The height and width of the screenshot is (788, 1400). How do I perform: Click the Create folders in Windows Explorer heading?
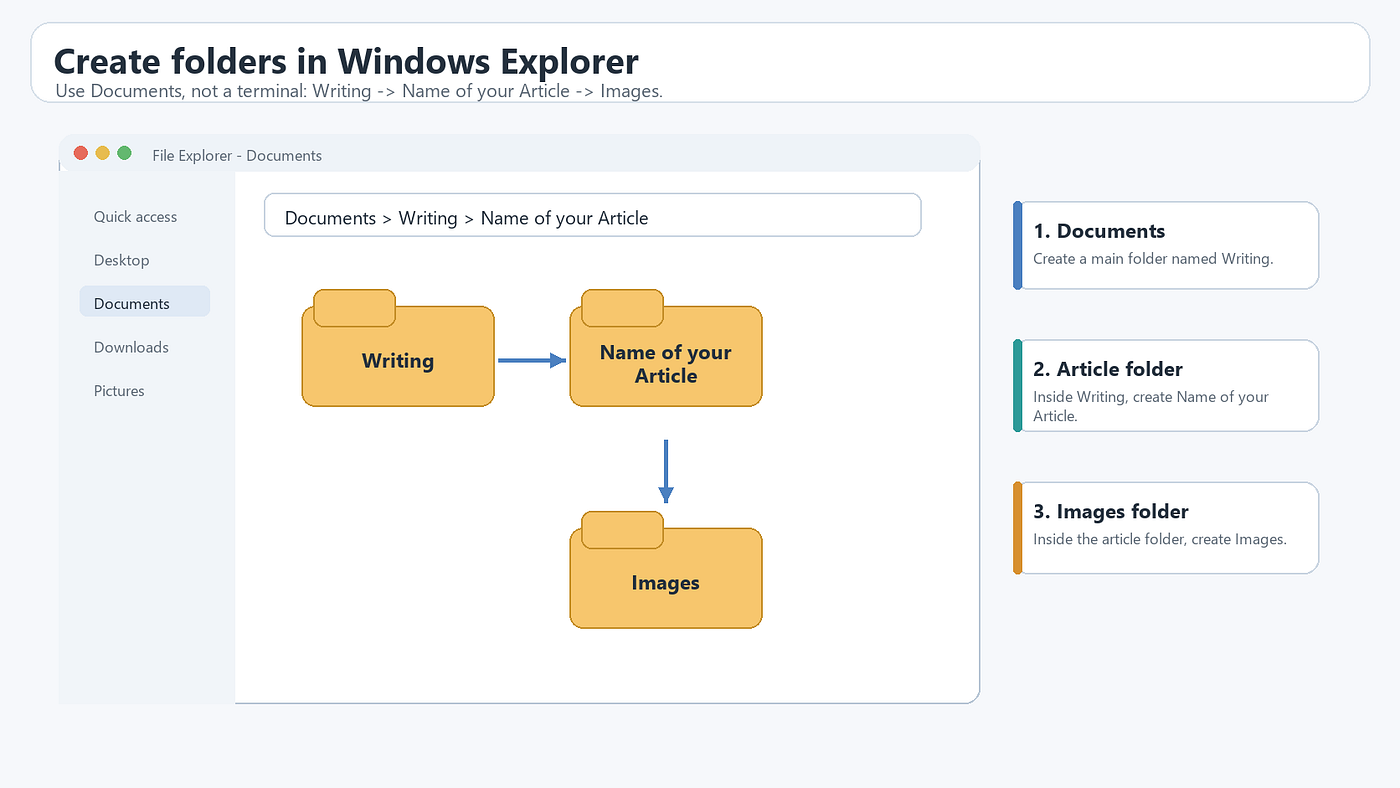(x=346, y=61)
